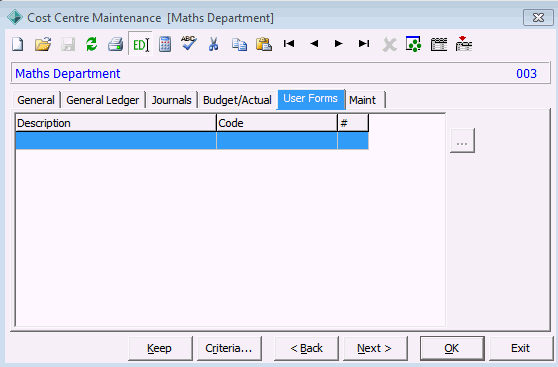
Task: Show the Budget/Actual tab
Action: click(x=237, y=100)
